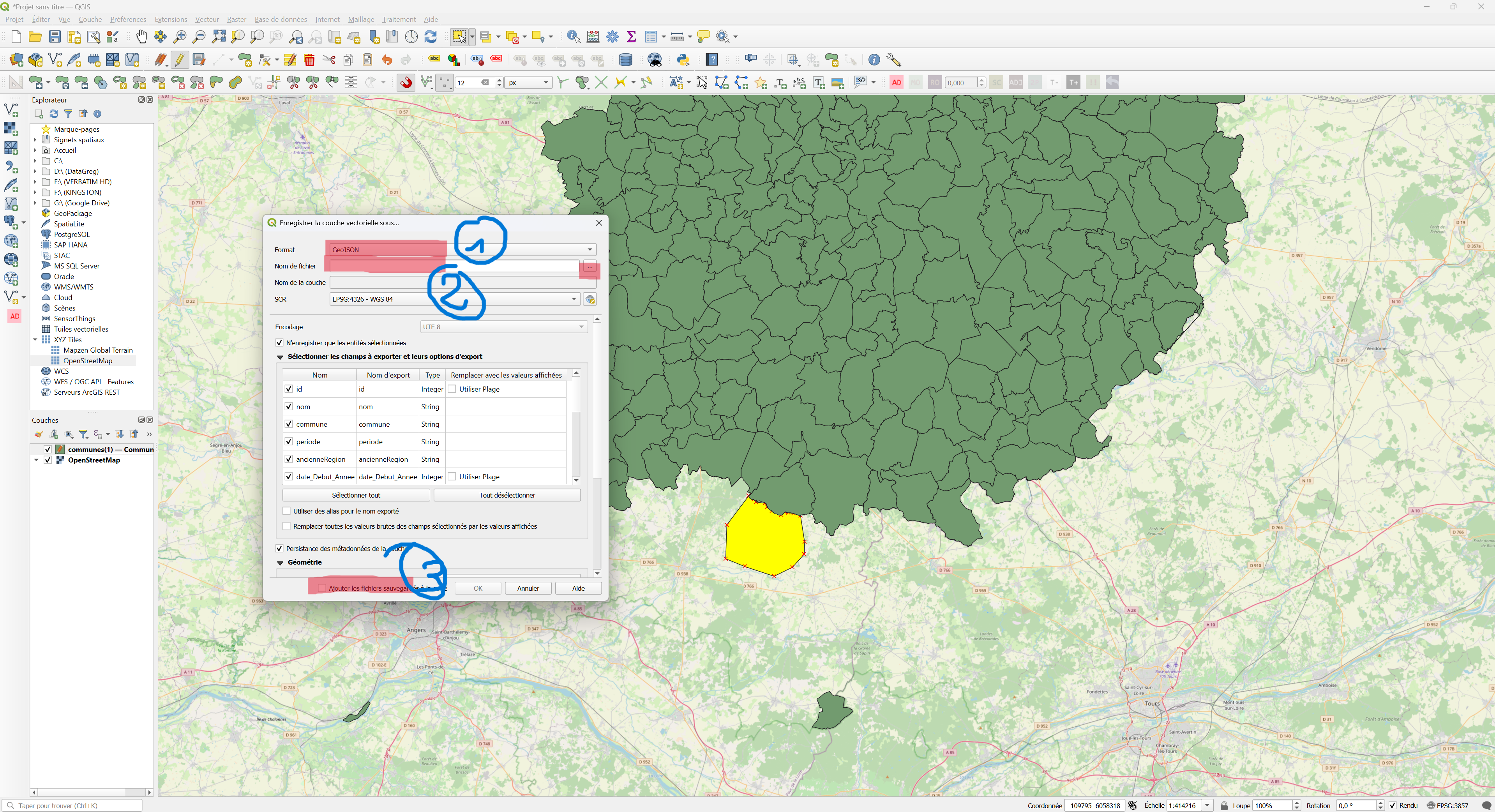Toggle 'N'enregistrer que les entités sélectionnées' checkbox
The image size is (1495, 812).
[x=279, y=343]
